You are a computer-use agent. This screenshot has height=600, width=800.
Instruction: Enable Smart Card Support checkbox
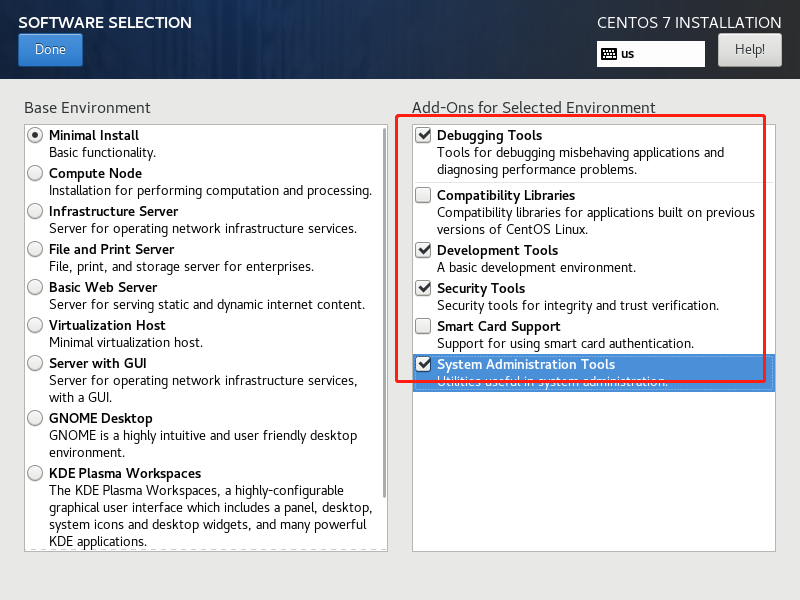pyautogui.click(x=424, y=326)
